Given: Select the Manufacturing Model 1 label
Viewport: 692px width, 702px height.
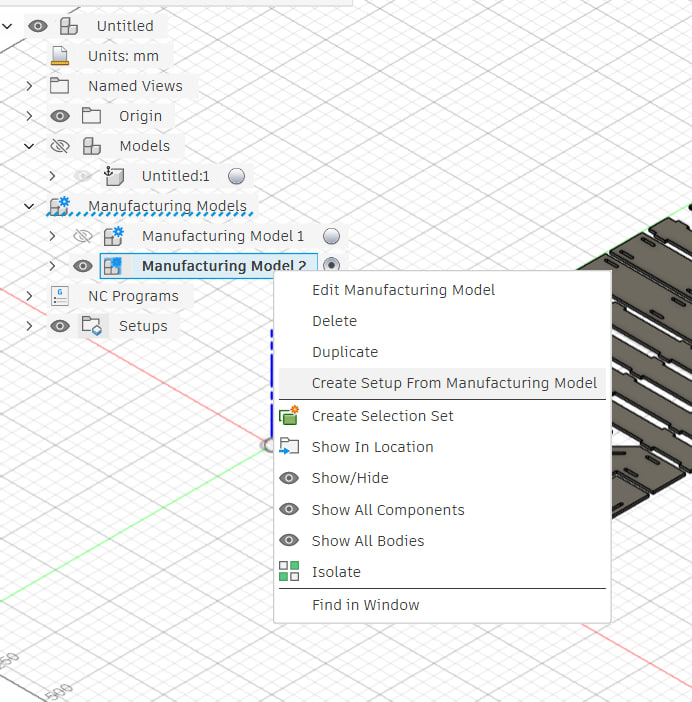Looking at the screenshot, I should 223,236.
